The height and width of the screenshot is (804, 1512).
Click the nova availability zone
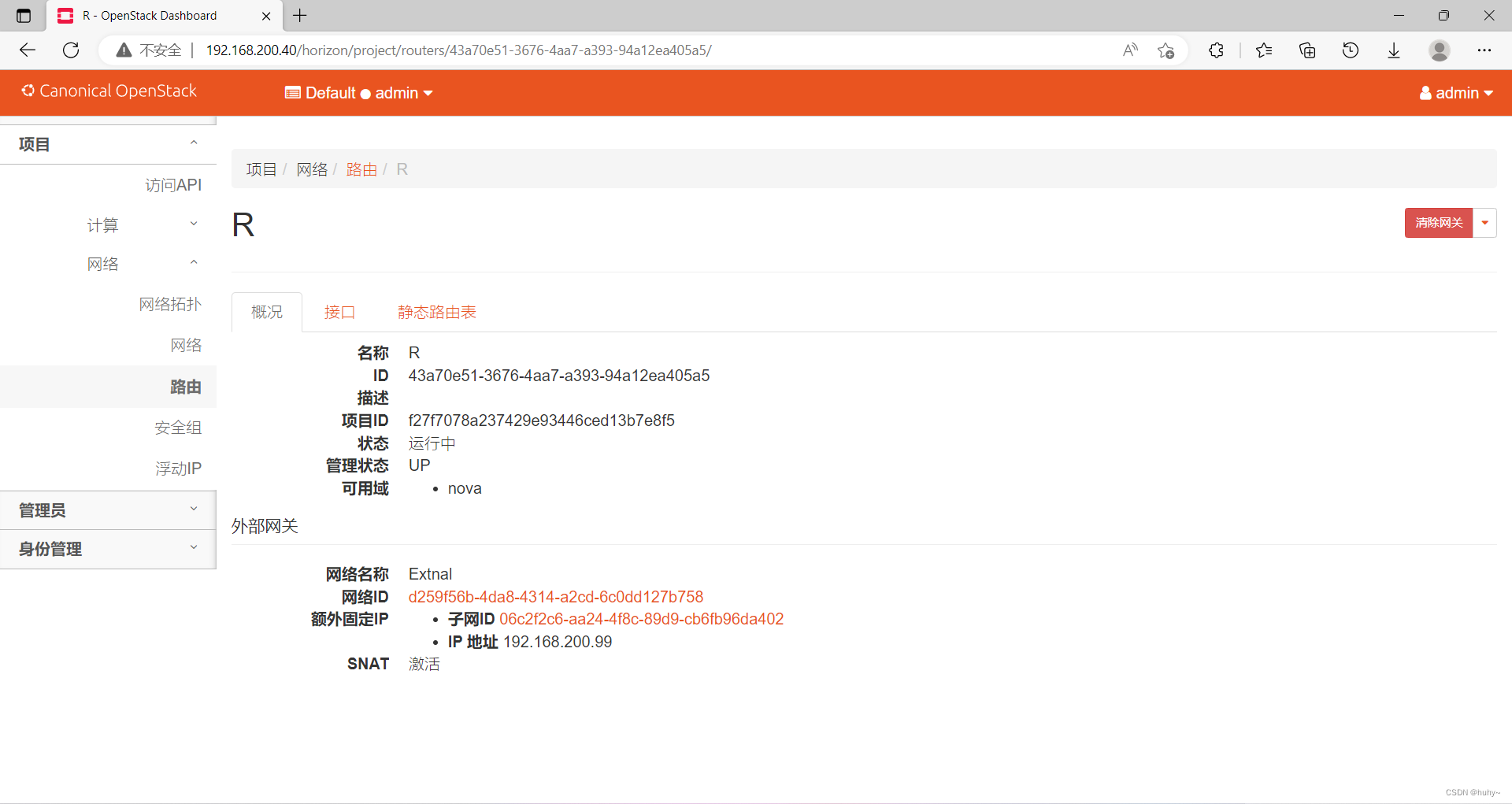click(x=465, y=488)
